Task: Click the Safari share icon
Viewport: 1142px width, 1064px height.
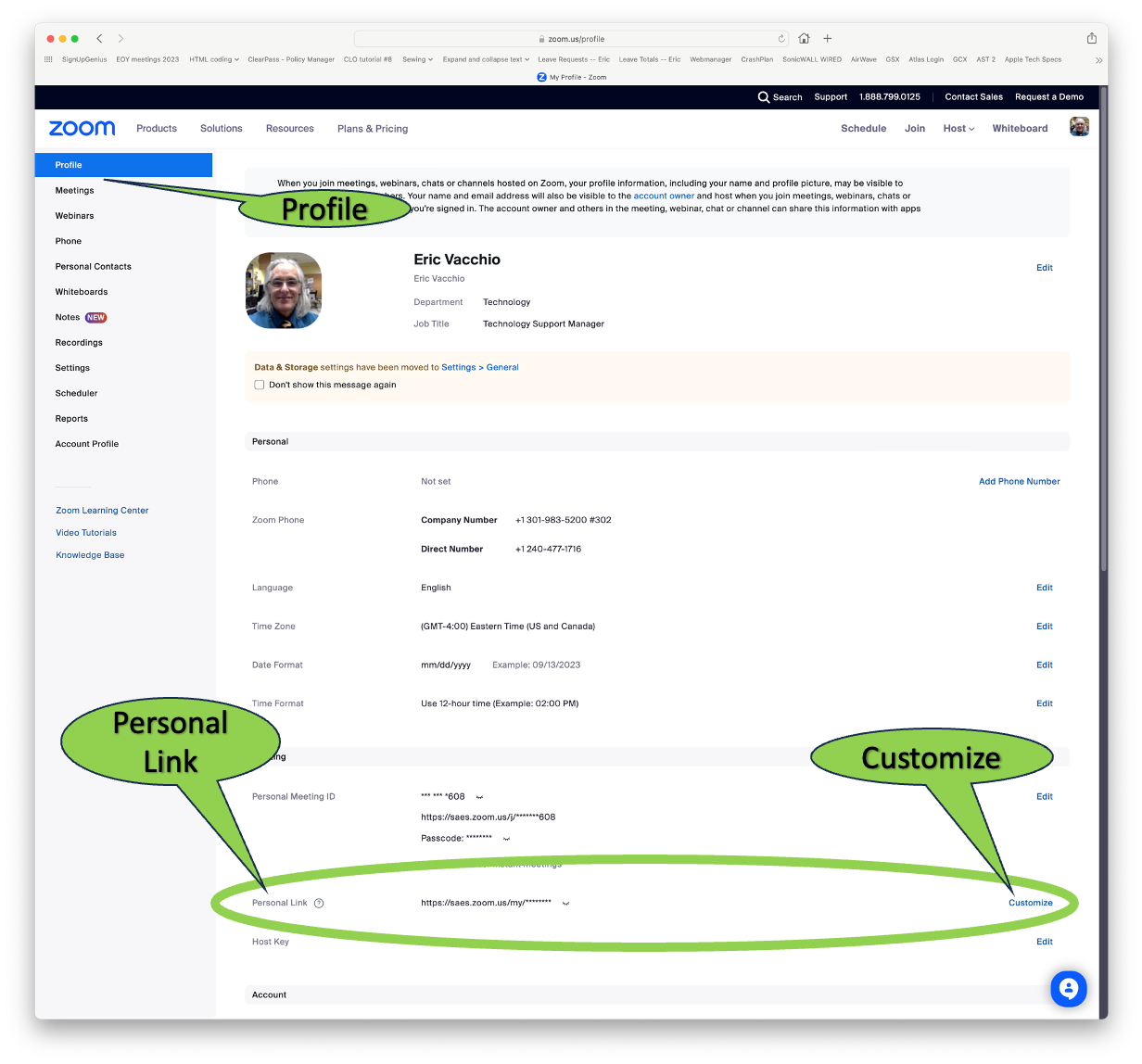Action: [1092, 38]
